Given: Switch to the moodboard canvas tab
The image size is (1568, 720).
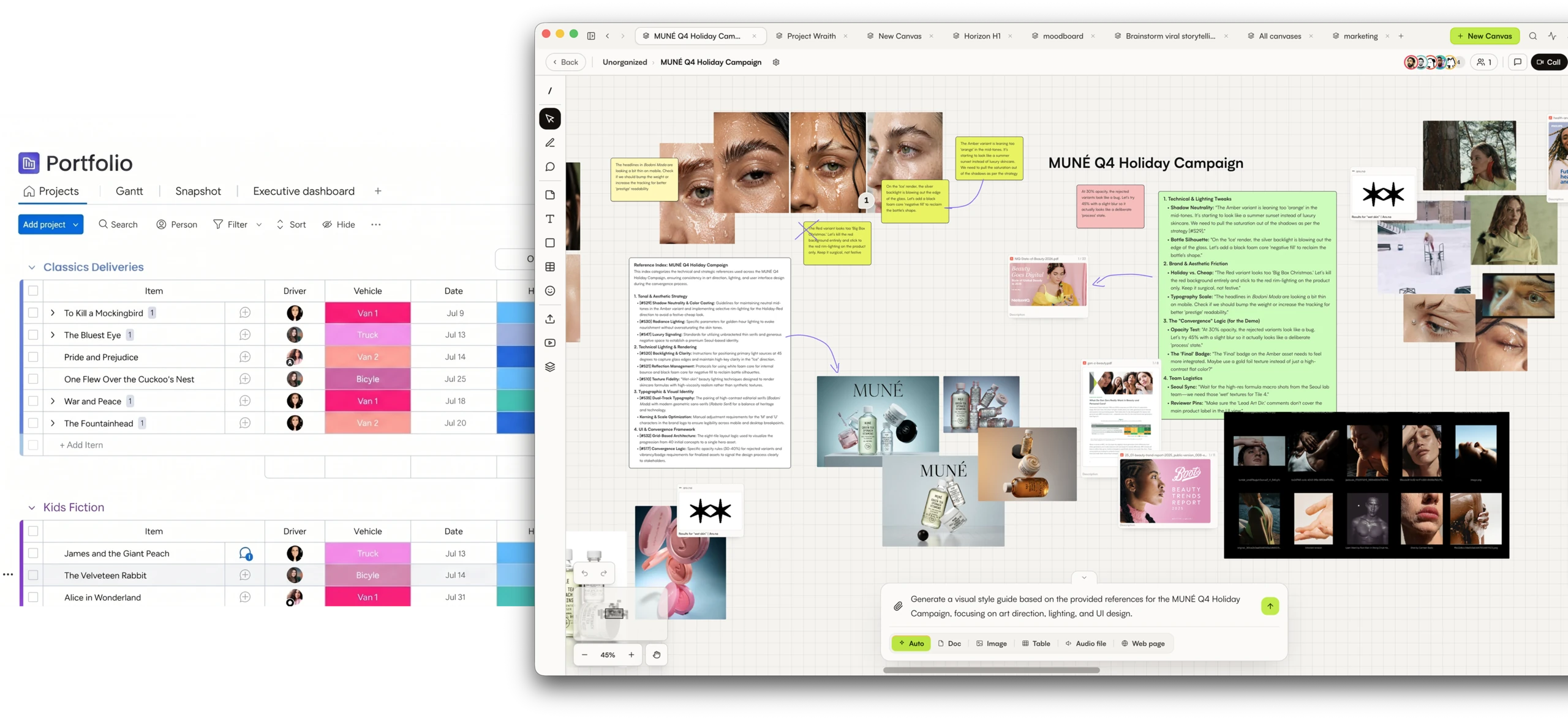Looking at the screenshot, I should [1063, 36].
